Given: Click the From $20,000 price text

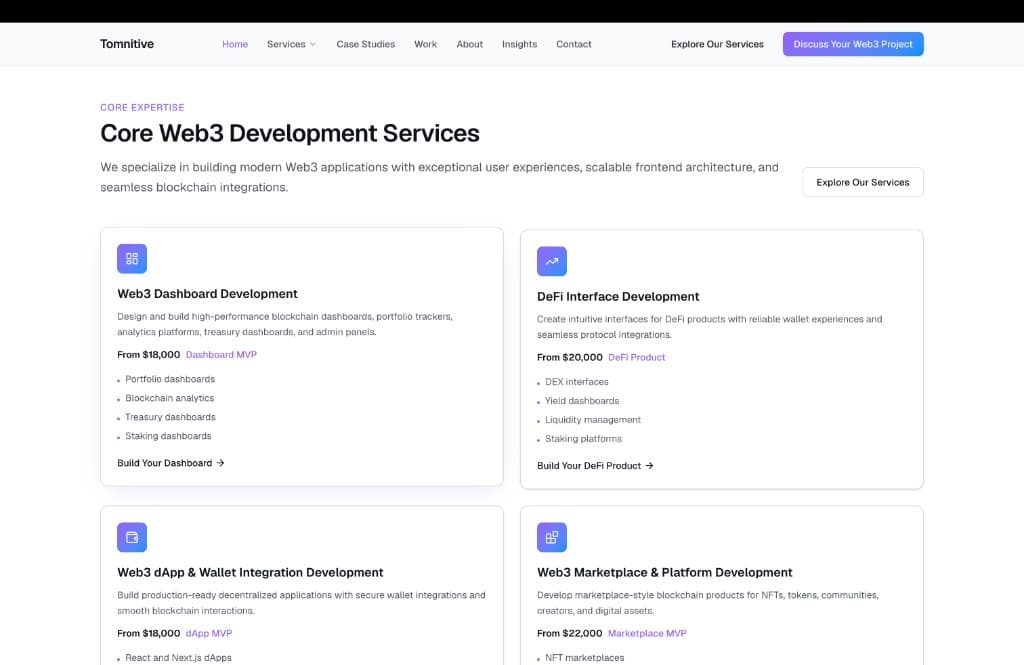Looking at the screenshot, I should [569, 357].
